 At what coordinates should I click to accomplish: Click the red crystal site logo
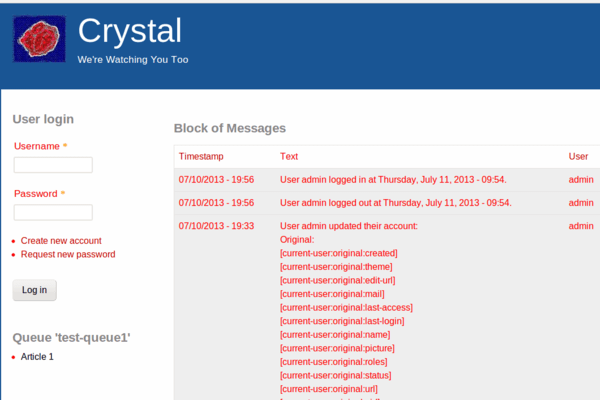coord(39,39)
